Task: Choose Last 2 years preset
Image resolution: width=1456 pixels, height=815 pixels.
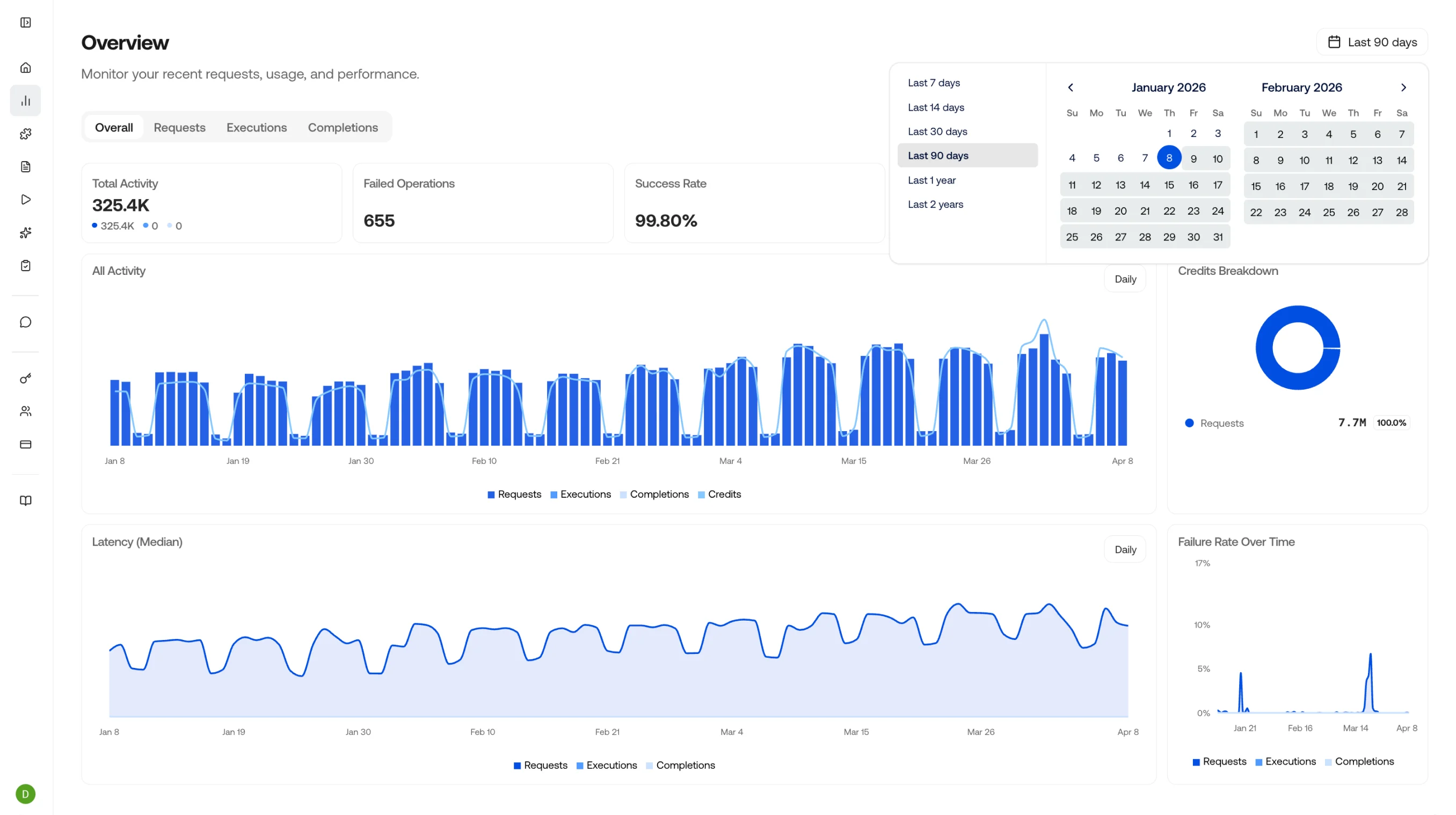Action: click(x=967, y=205)
